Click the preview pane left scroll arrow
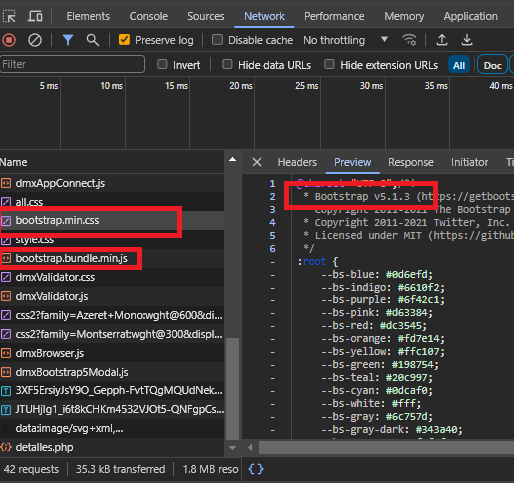This screenshot has height=483, width=514. (250, 447)
